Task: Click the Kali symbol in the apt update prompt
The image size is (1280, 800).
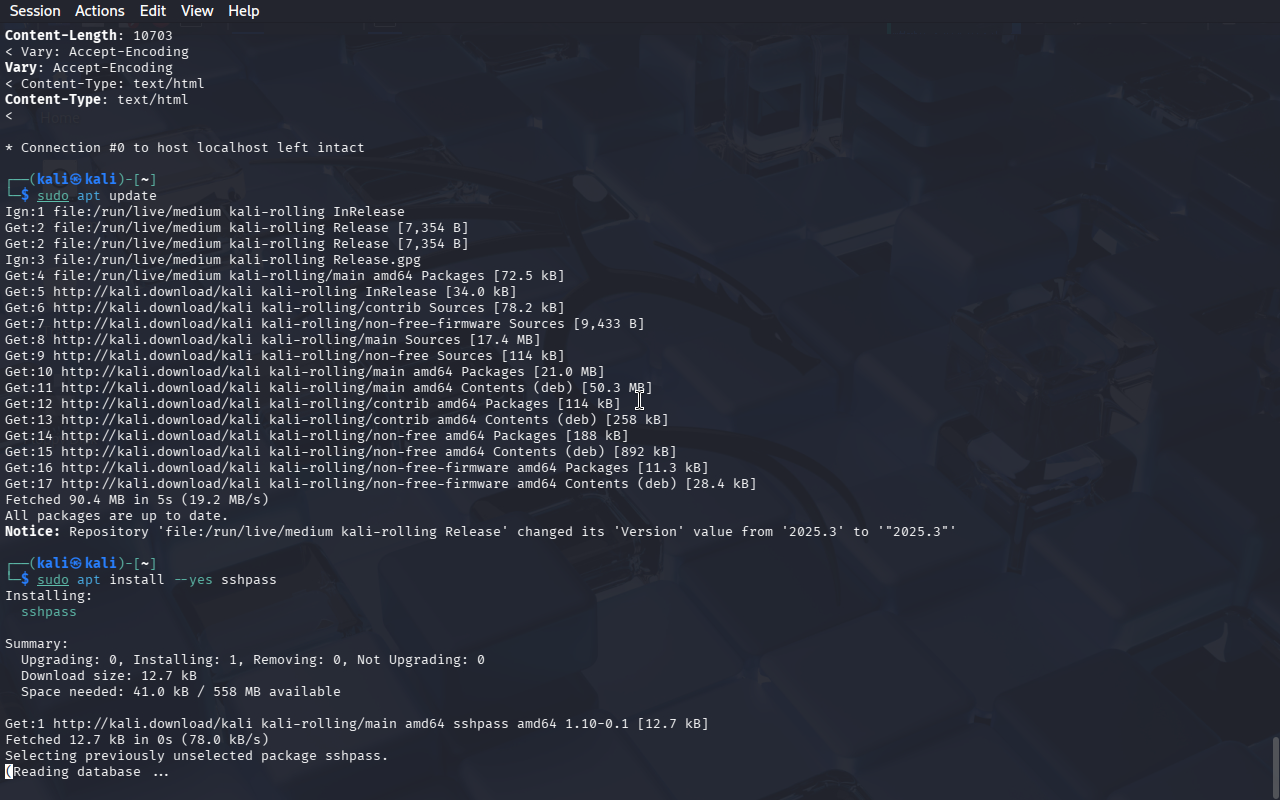Action: pyautogui.click(x=75, y=180)
